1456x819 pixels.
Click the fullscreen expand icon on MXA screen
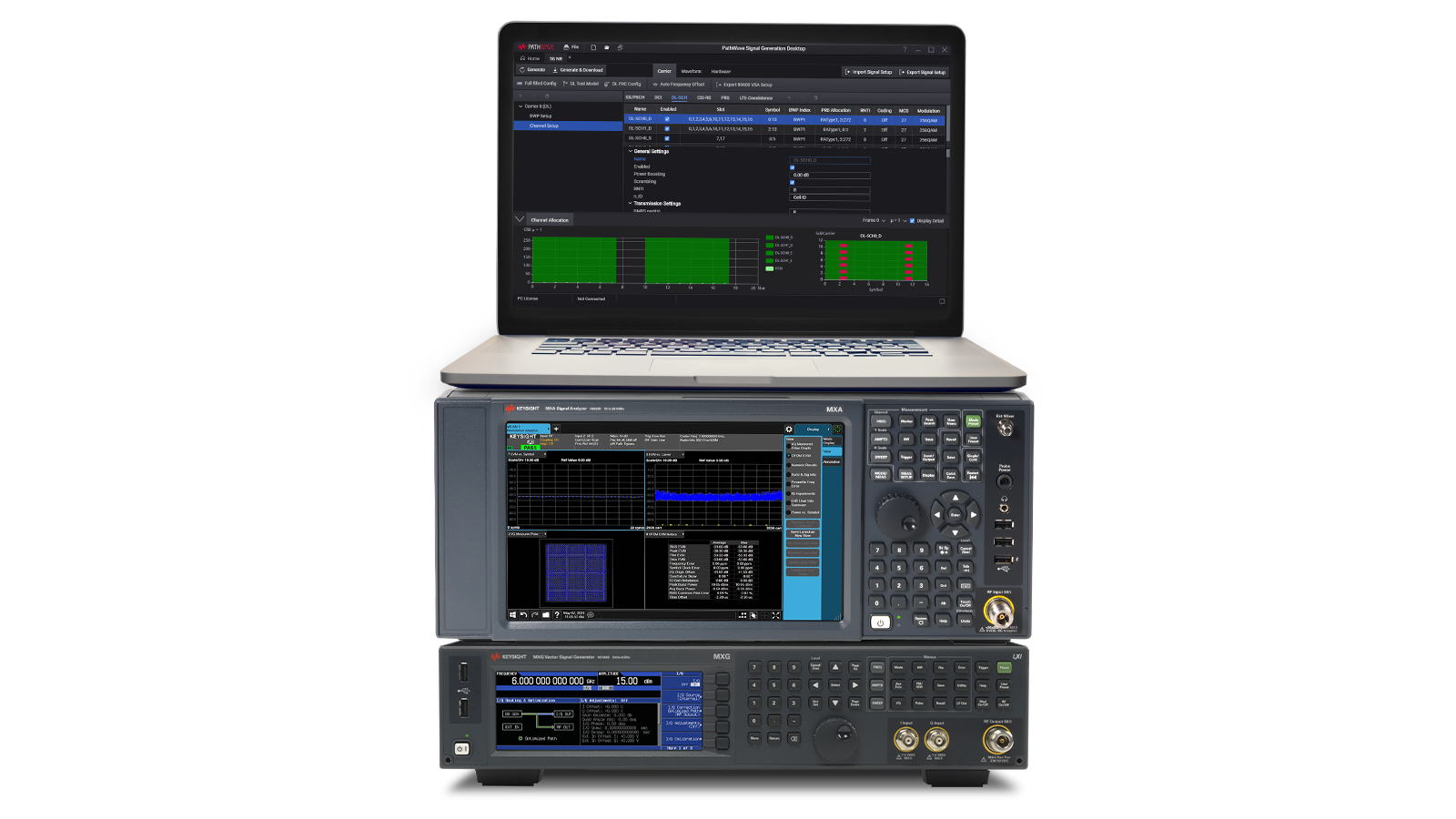tap(776, 615)
